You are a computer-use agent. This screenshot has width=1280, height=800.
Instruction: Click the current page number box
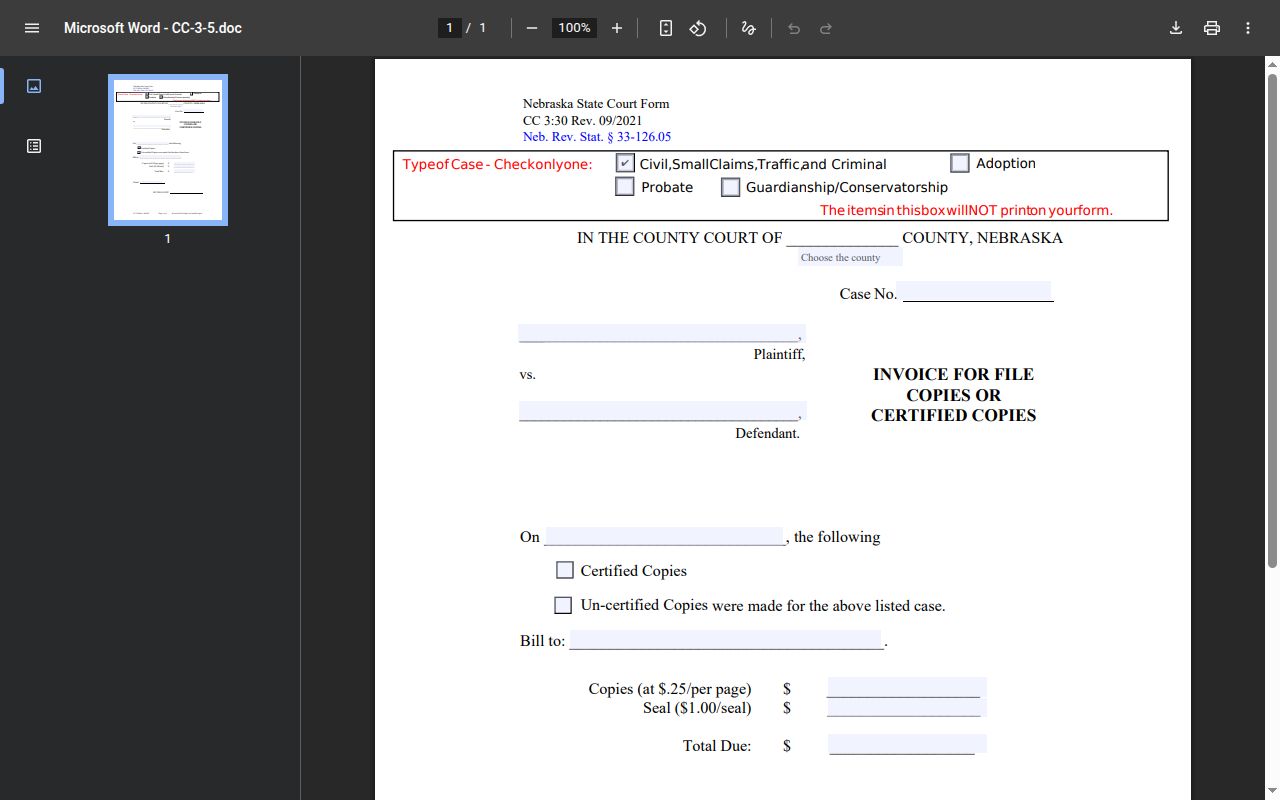pos(450,28)
